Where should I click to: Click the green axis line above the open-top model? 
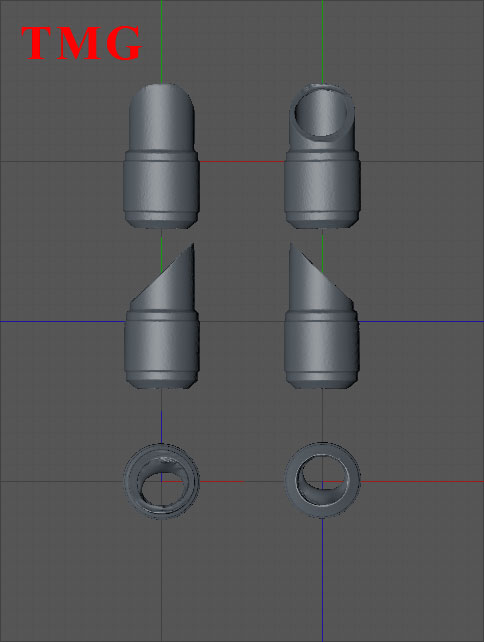pyautogui.click(x=322, y=41)
